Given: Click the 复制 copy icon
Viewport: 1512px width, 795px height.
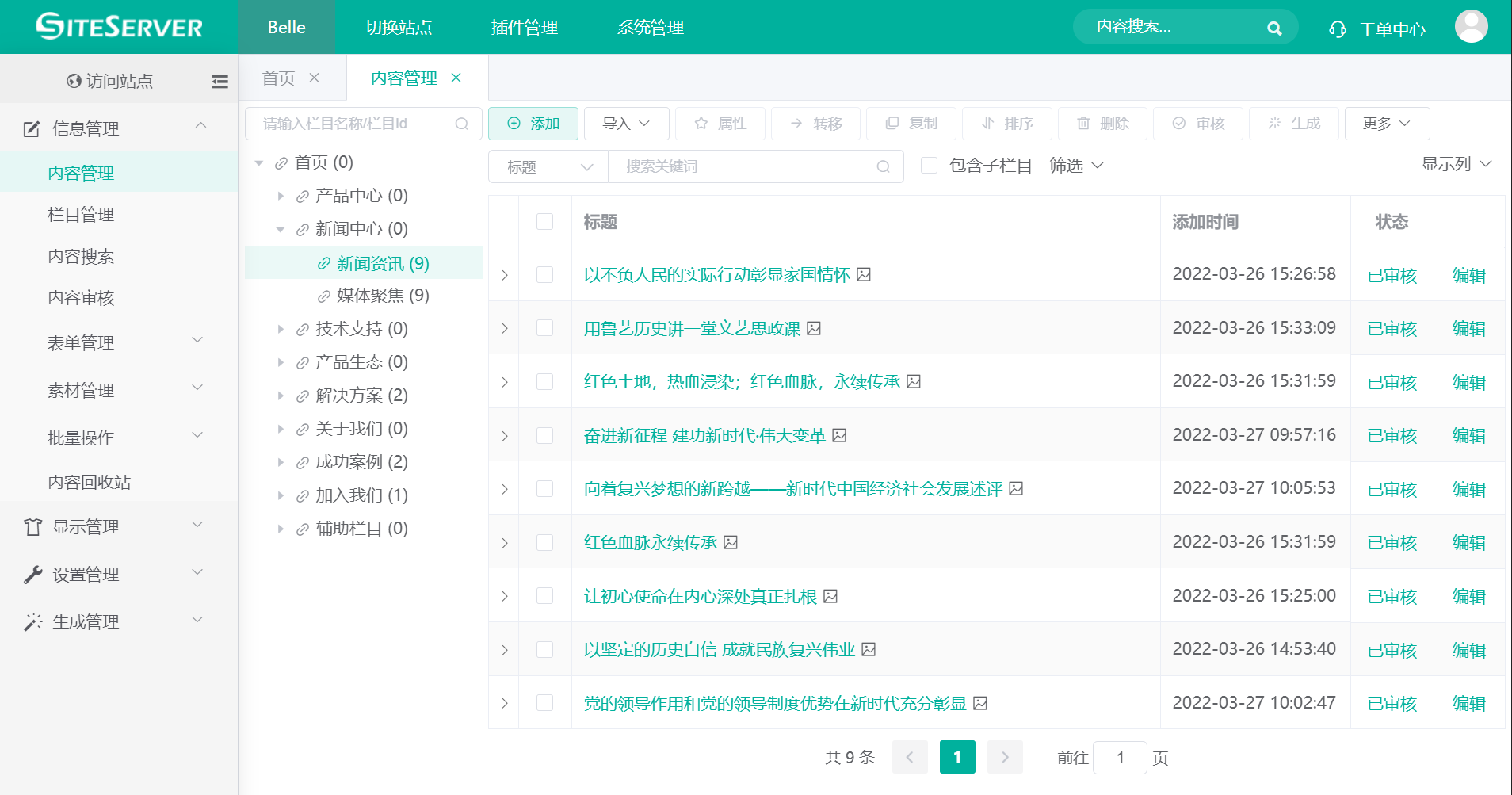Looking at the screenshot, I should (892, 124).
